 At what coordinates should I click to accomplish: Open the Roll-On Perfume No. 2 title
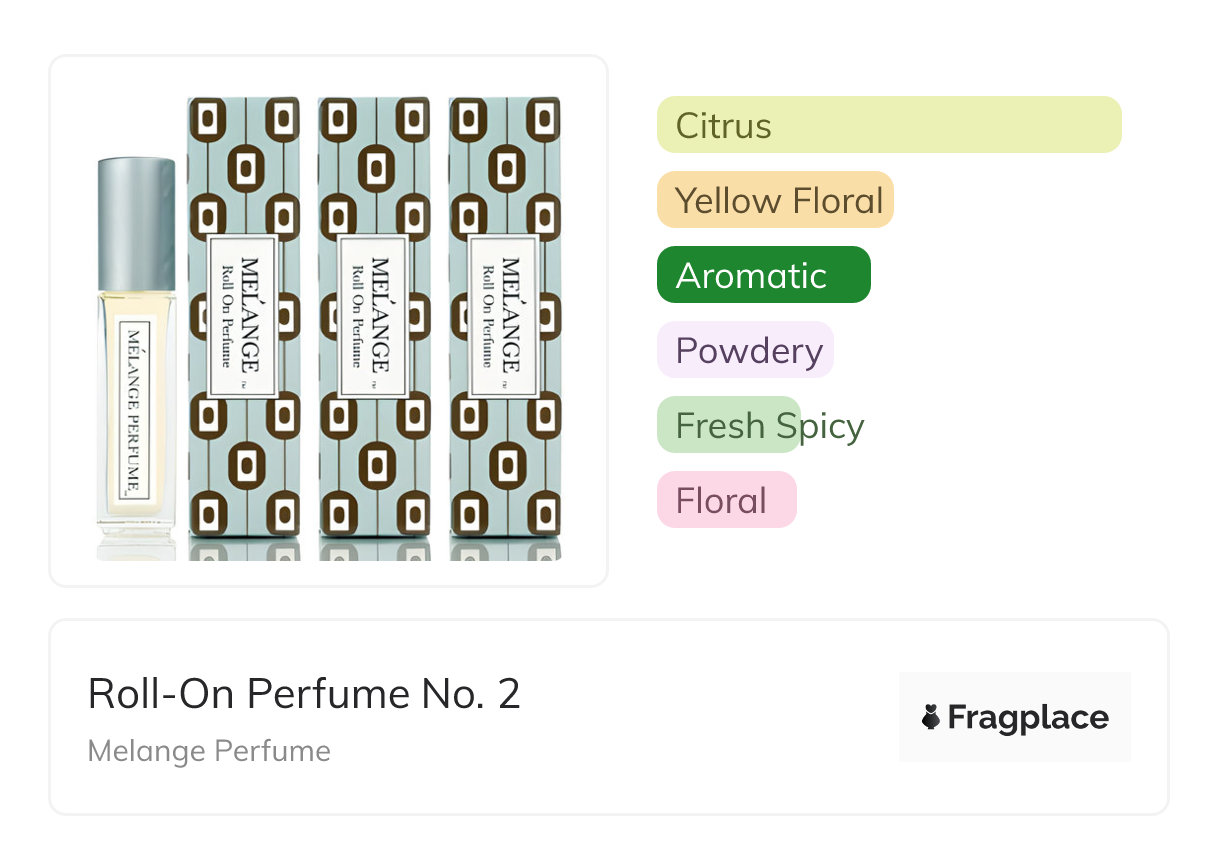(304, 694)
